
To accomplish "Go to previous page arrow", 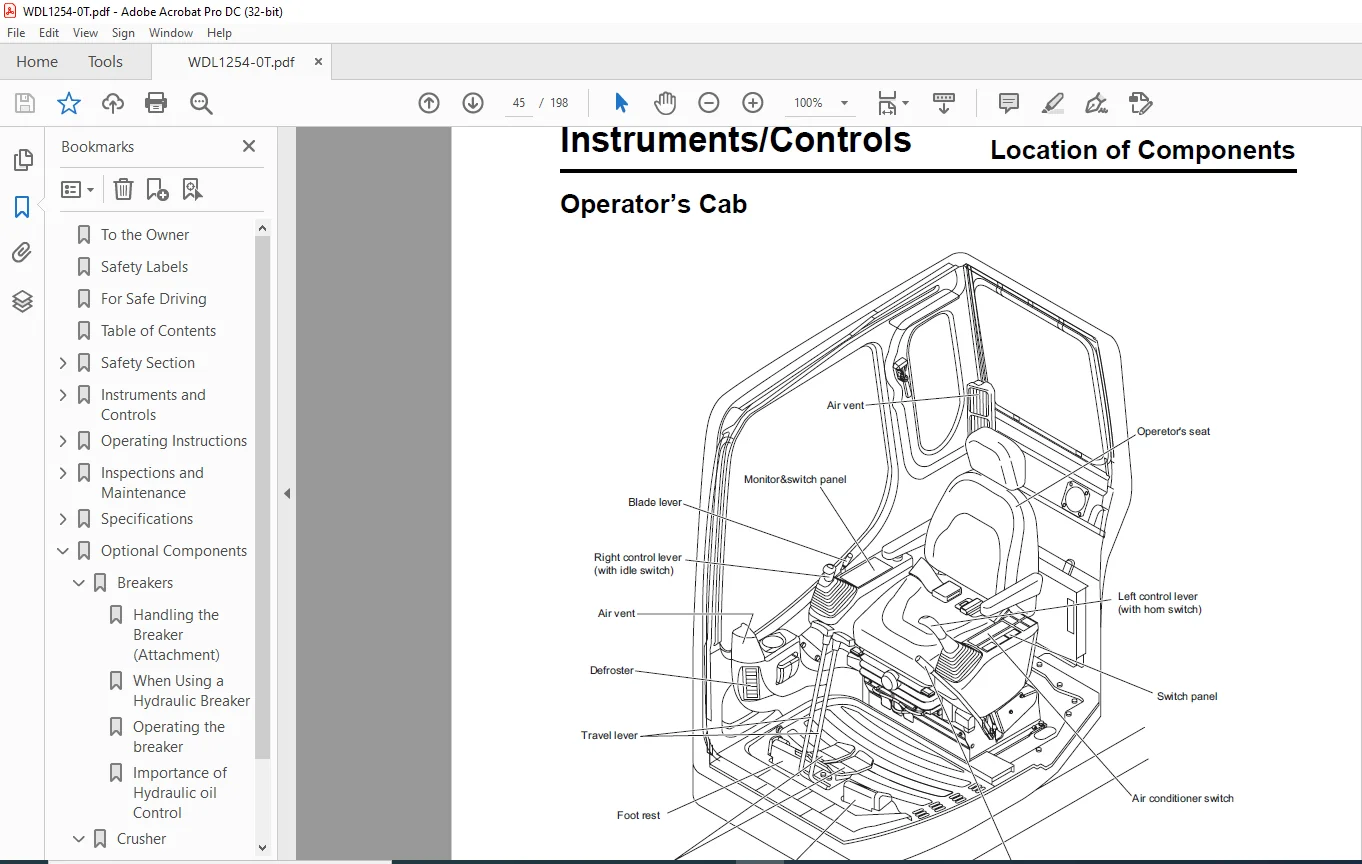I will 429,103.
